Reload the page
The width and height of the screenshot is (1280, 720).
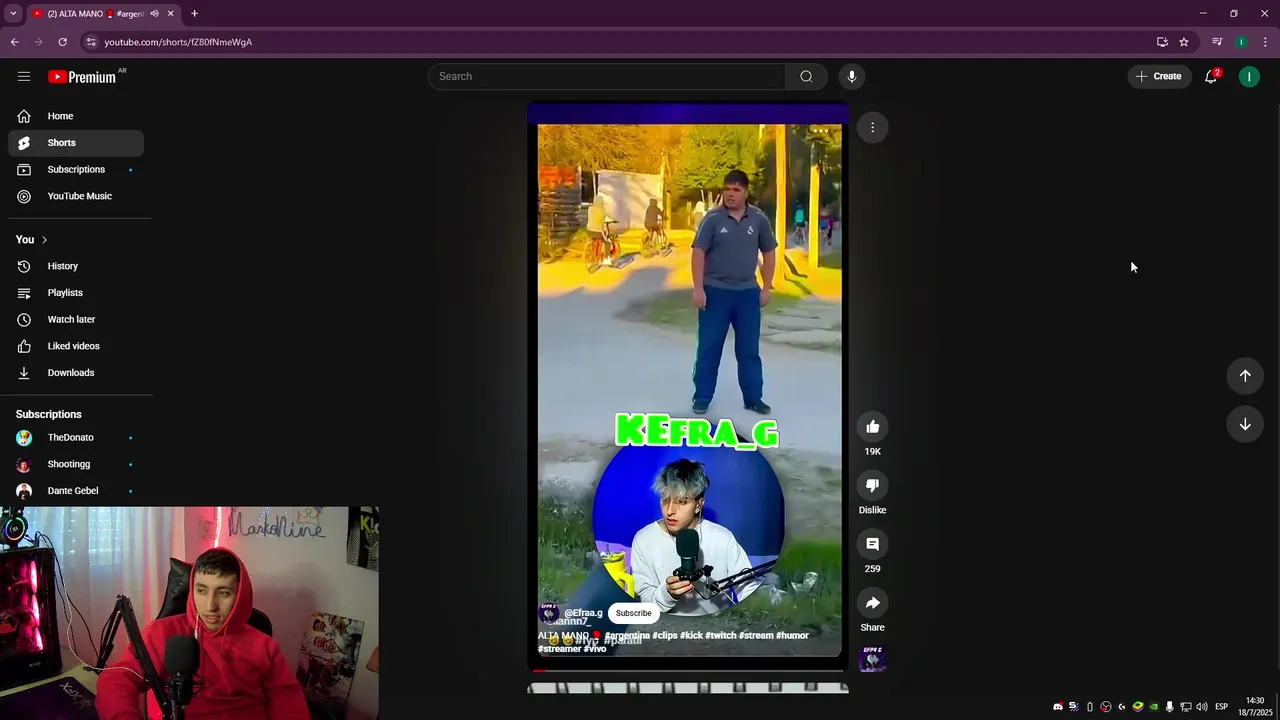pos(62,42)
